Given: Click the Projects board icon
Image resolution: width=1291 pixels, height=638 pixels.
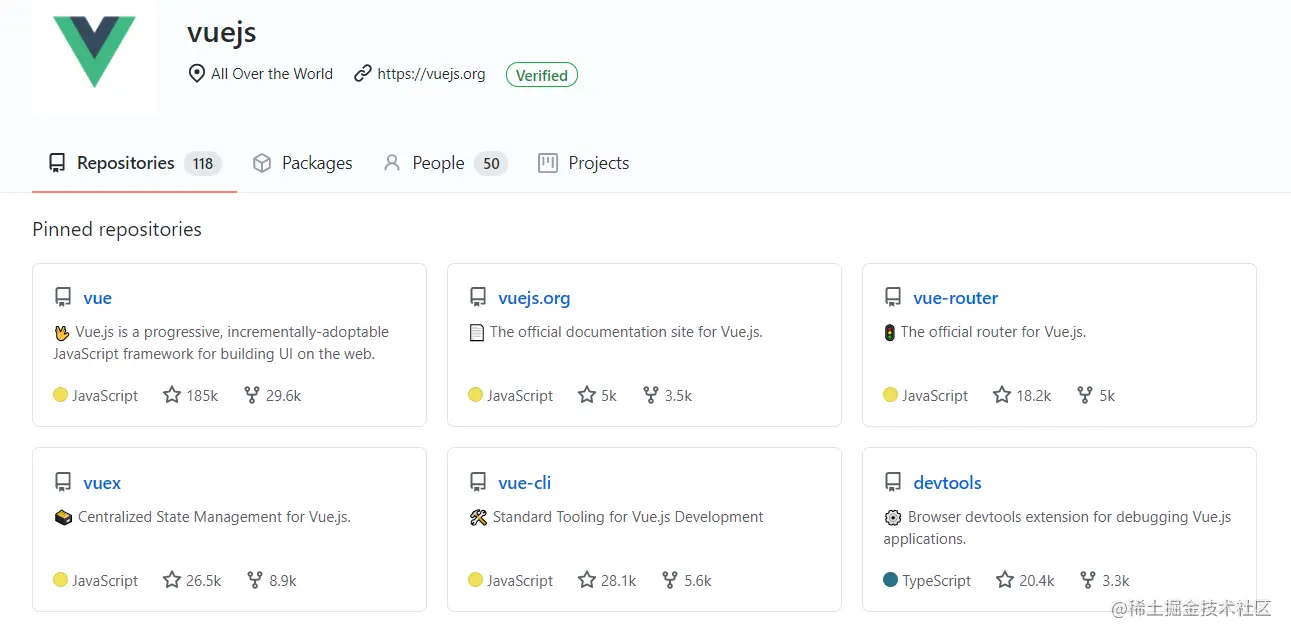Looking at the screenshot, I should tap(548, 163).
